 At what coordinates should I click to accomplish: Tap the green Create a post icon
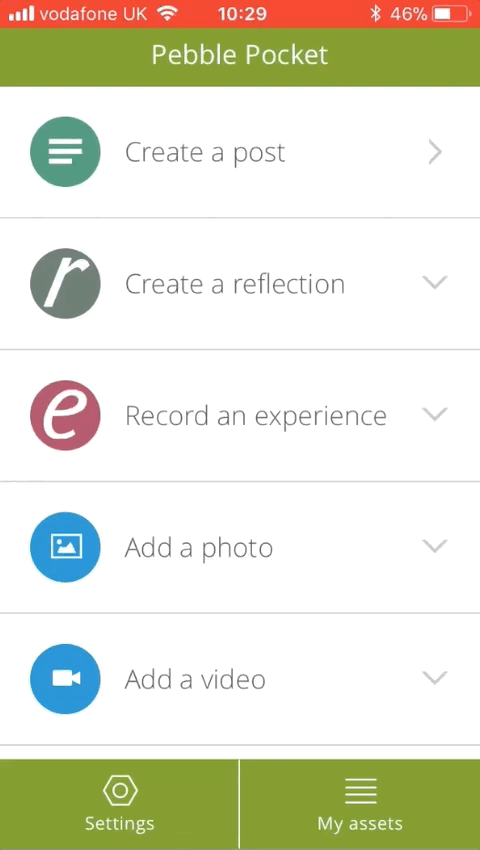click(65, 152)
